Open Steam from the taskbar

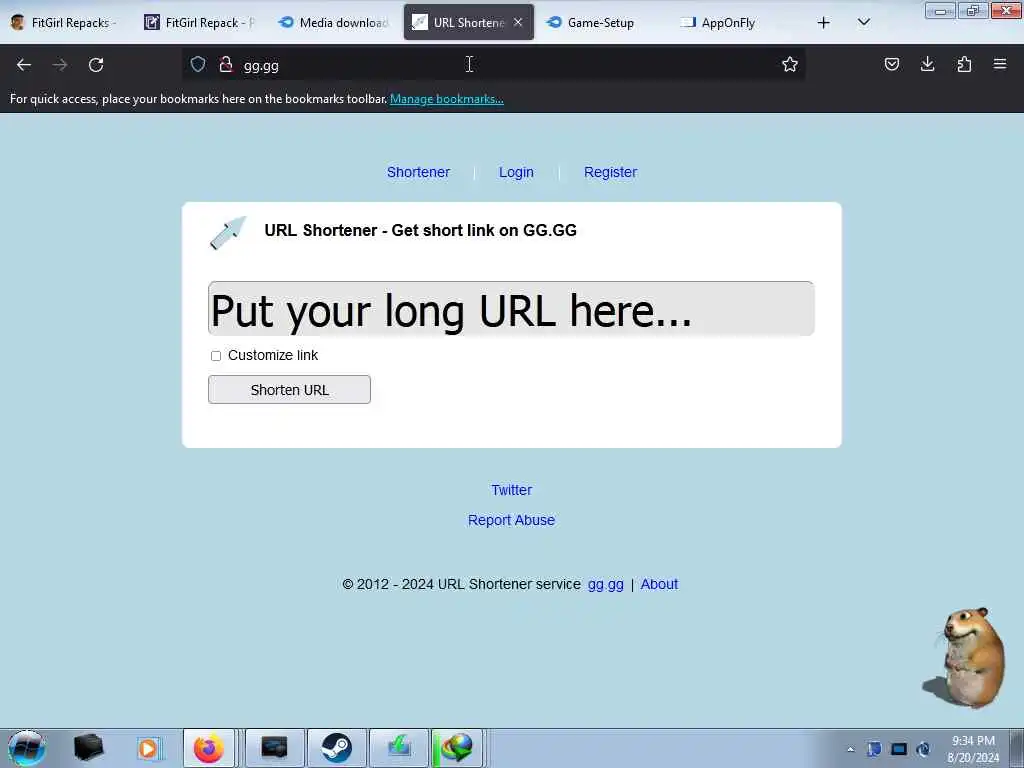(336, 748)
